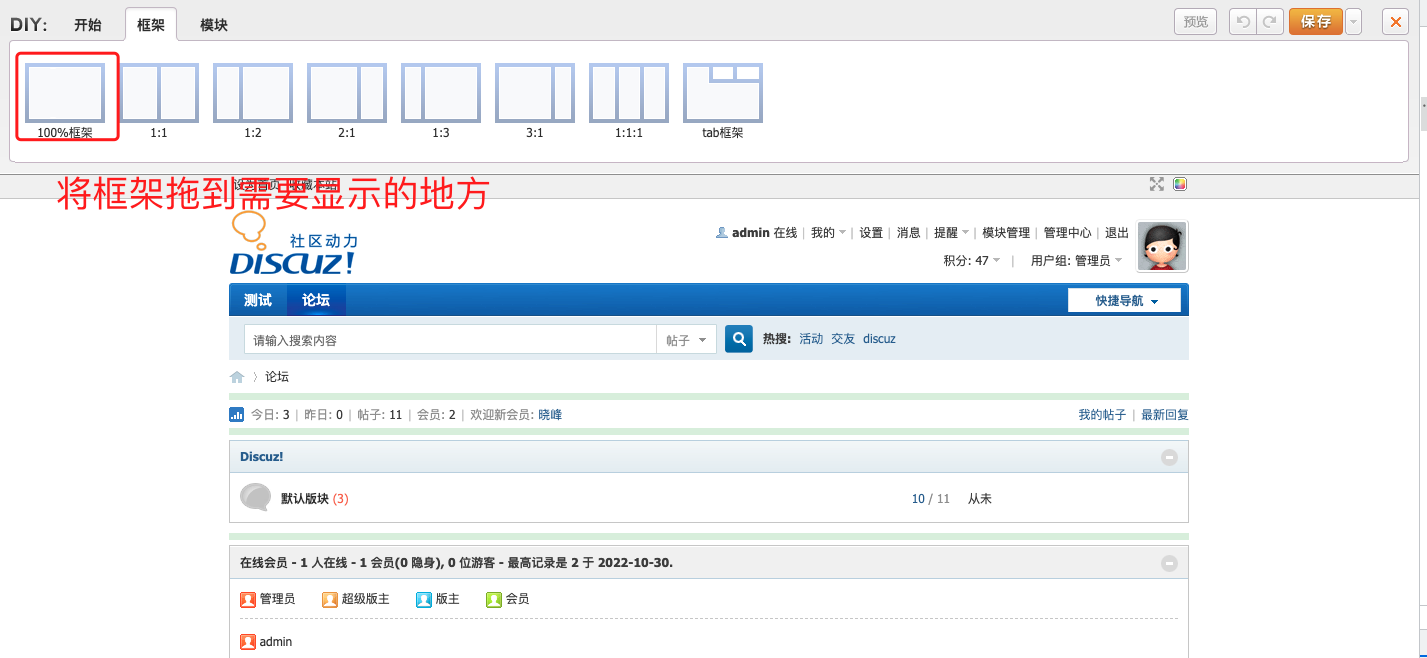Select the 100%框架 layout icon
This screenshot has width=1427, height=658.
click(65, 93)
